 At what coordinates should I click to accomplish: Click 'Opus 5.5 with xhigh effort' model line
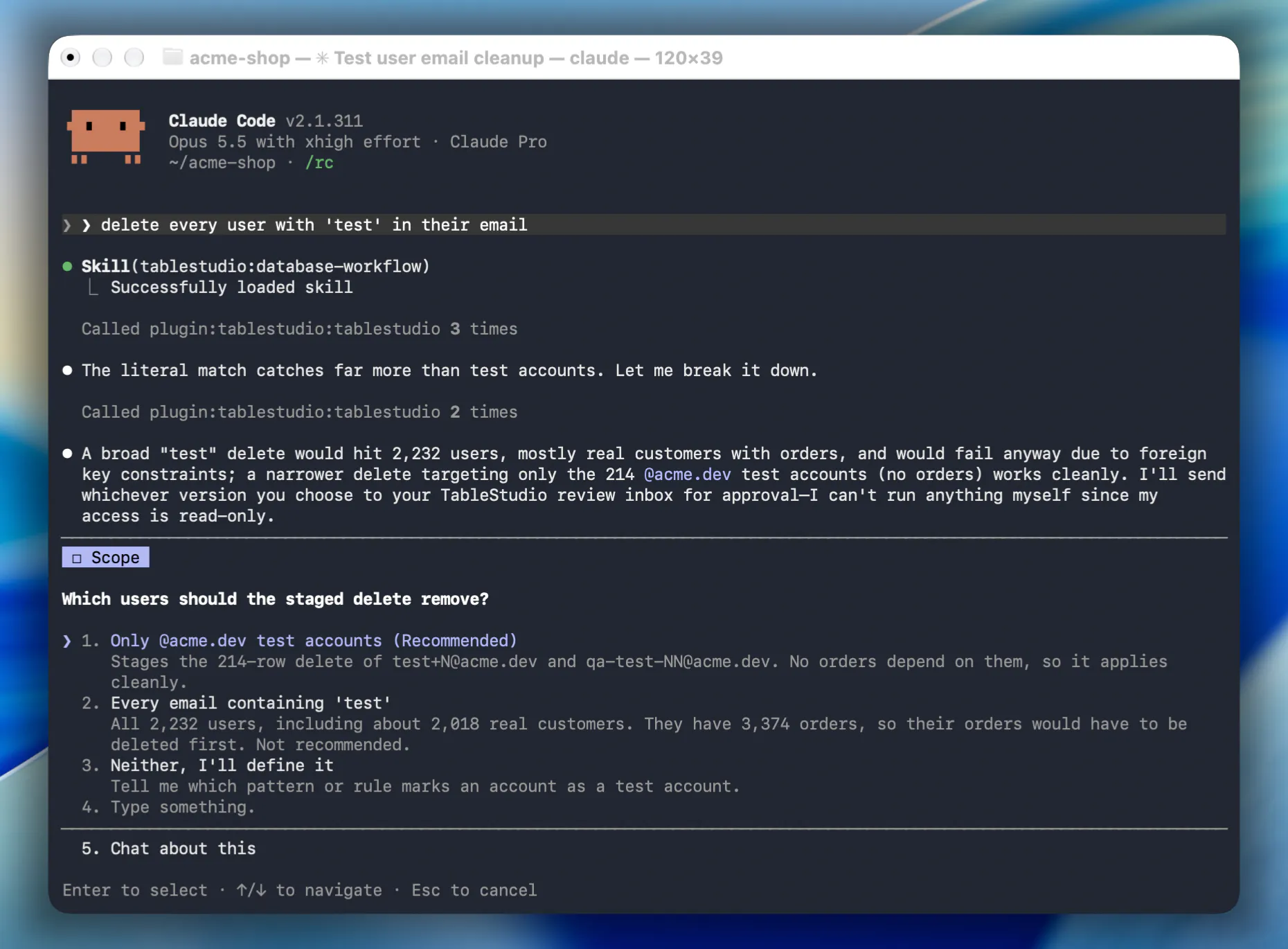pyautogui.click(x=294, y=142)
